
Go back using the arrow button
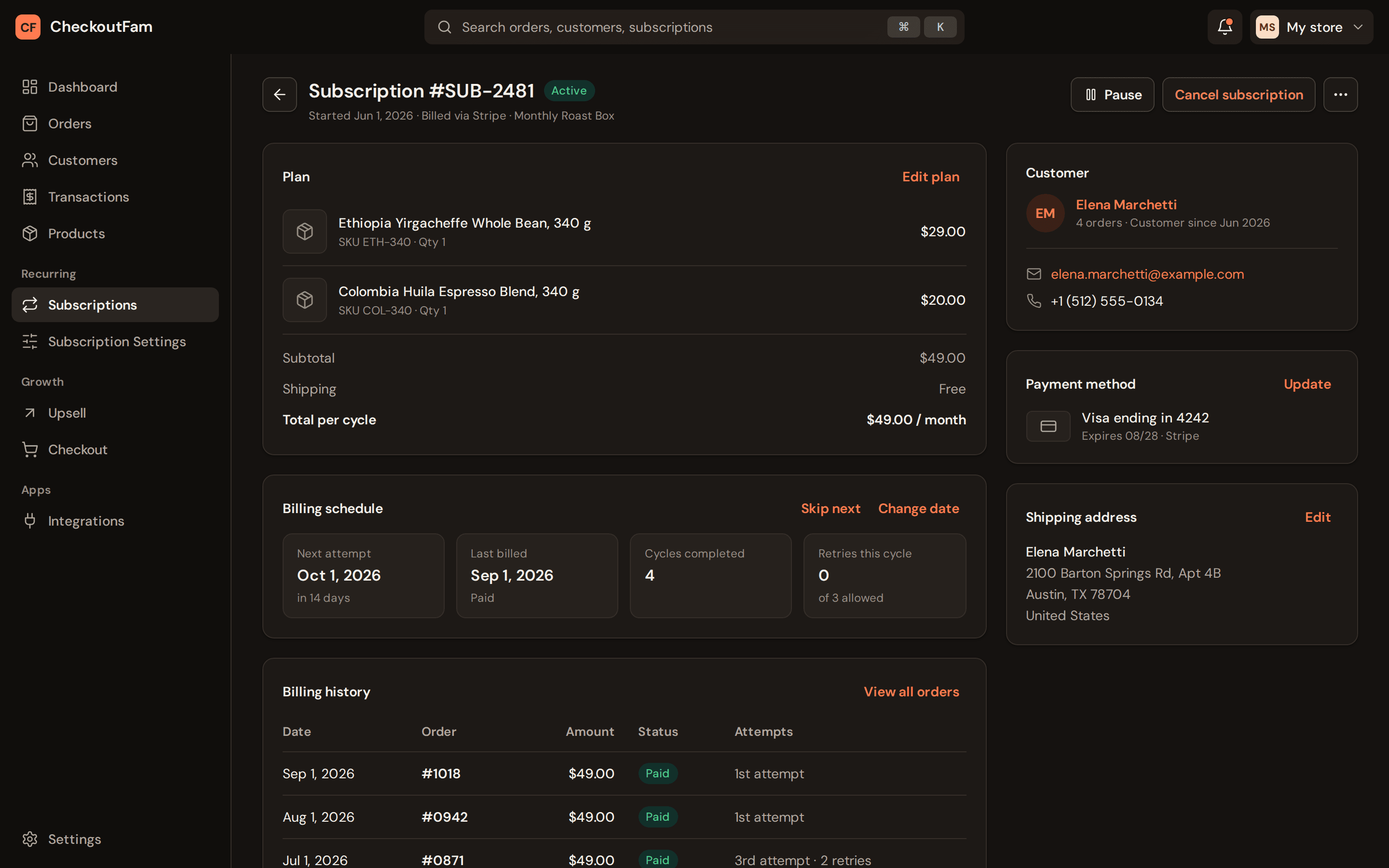tap(280, 95)
